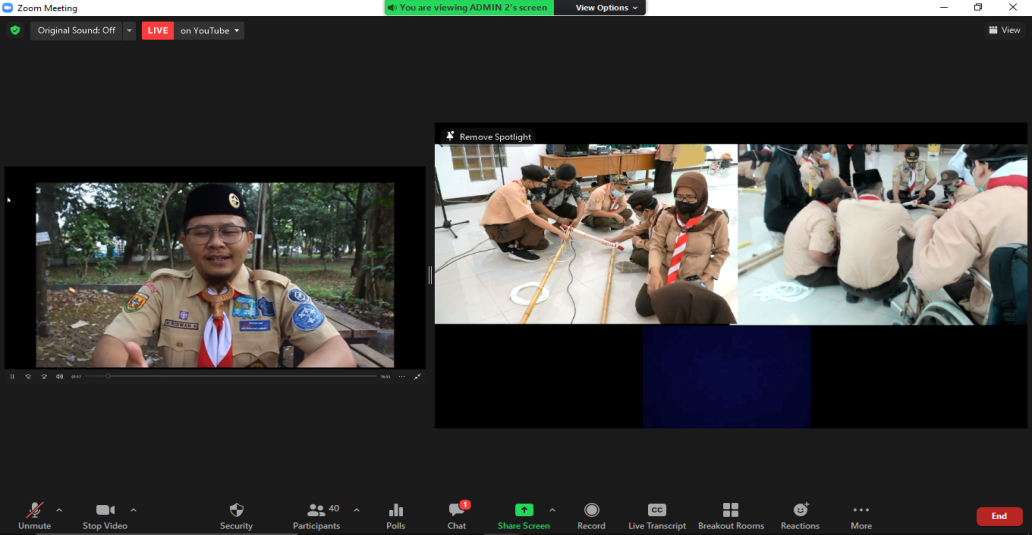Open the Security shield menu
This screenshot has width=1032, height=535.
coord(236,516)
